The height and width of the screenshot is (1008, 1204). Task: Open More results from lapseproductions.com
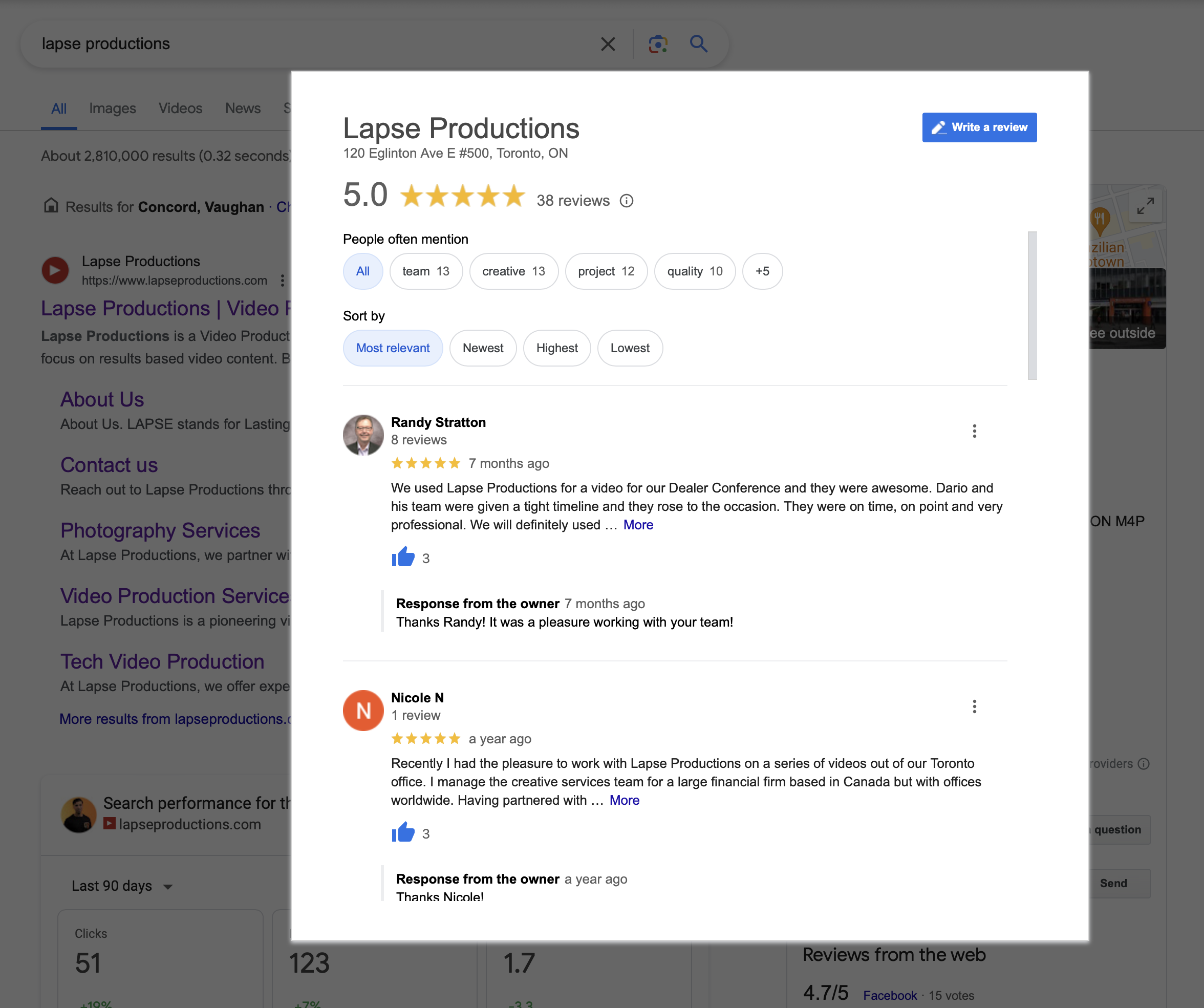[x=176, y=718]
